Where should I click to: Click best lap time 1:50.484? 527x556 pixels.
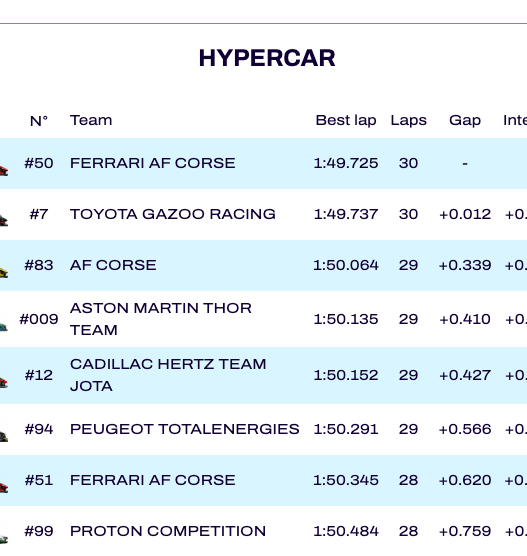346,531
